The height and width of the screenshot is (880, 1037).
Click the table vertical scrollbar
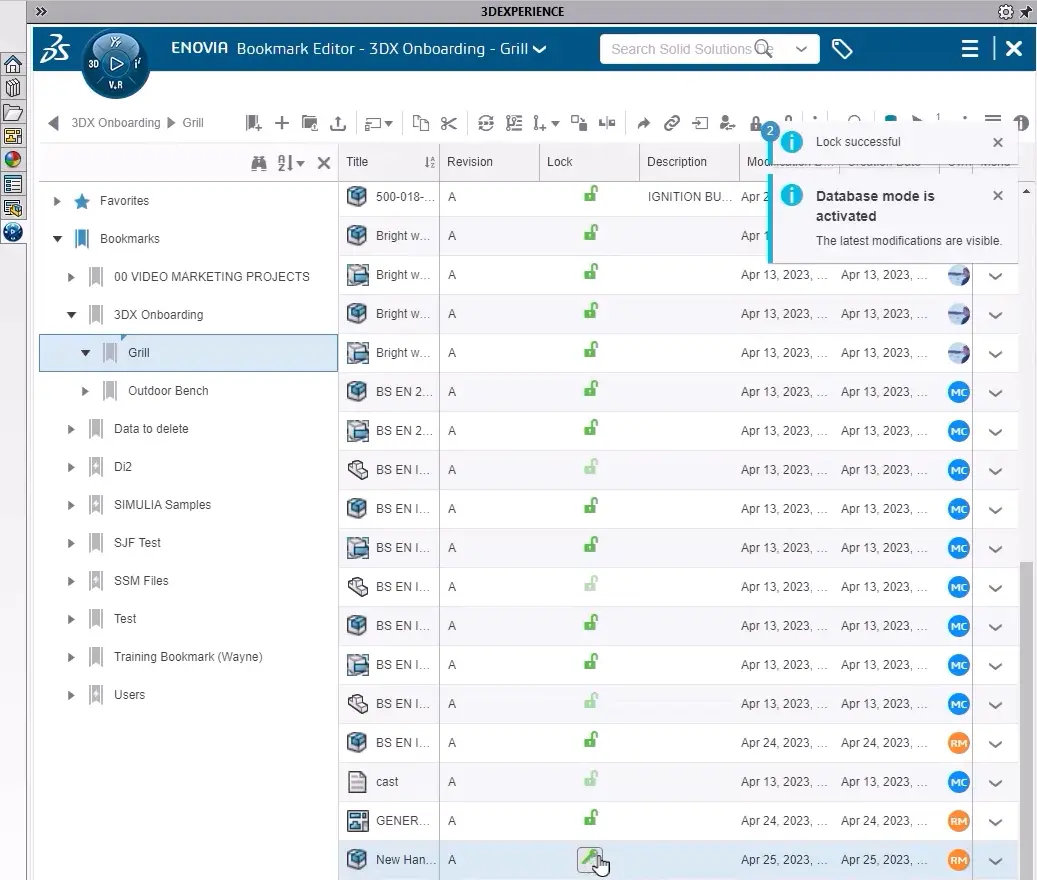click(1026, 719)
